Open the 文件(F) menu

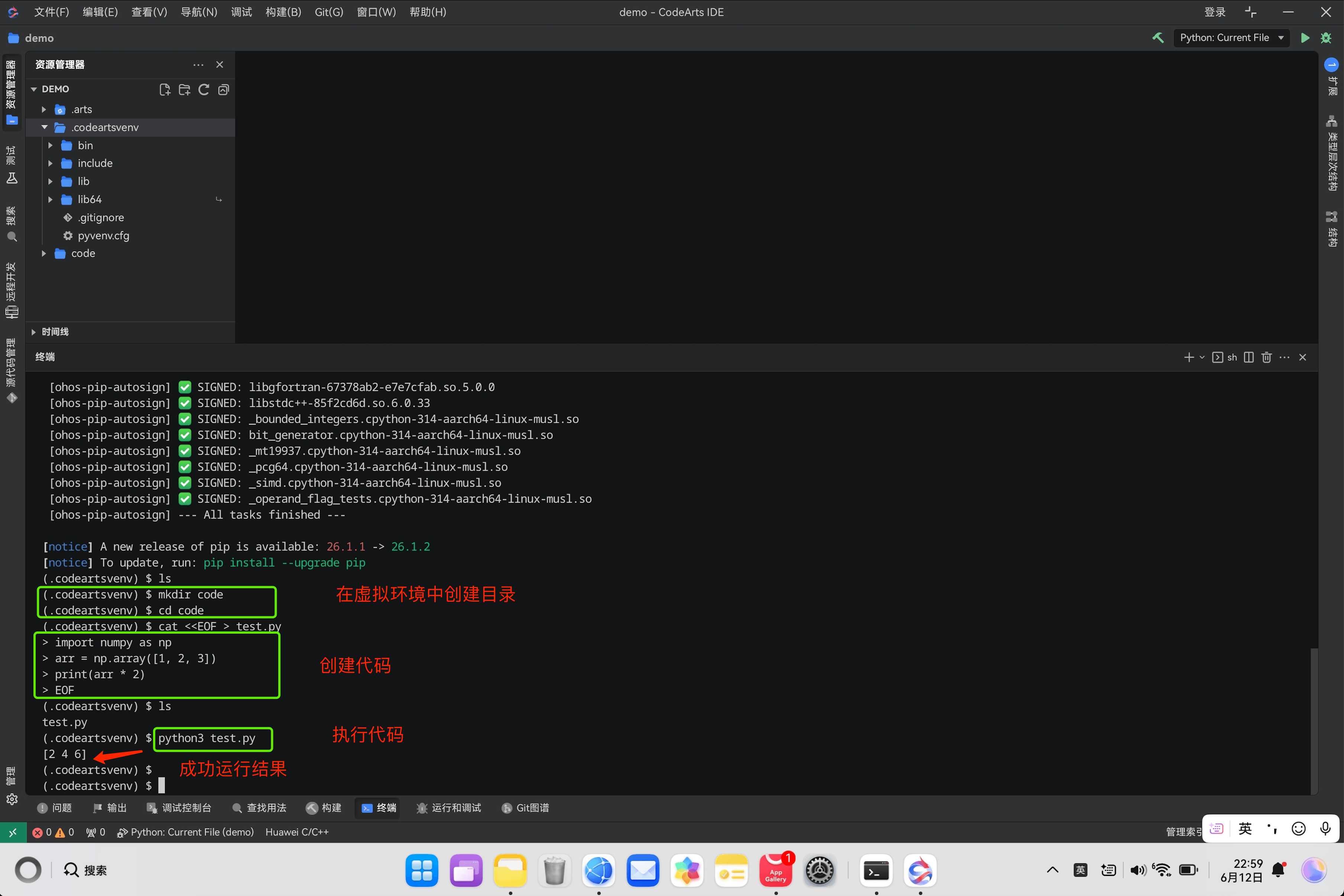click(51, 12)
